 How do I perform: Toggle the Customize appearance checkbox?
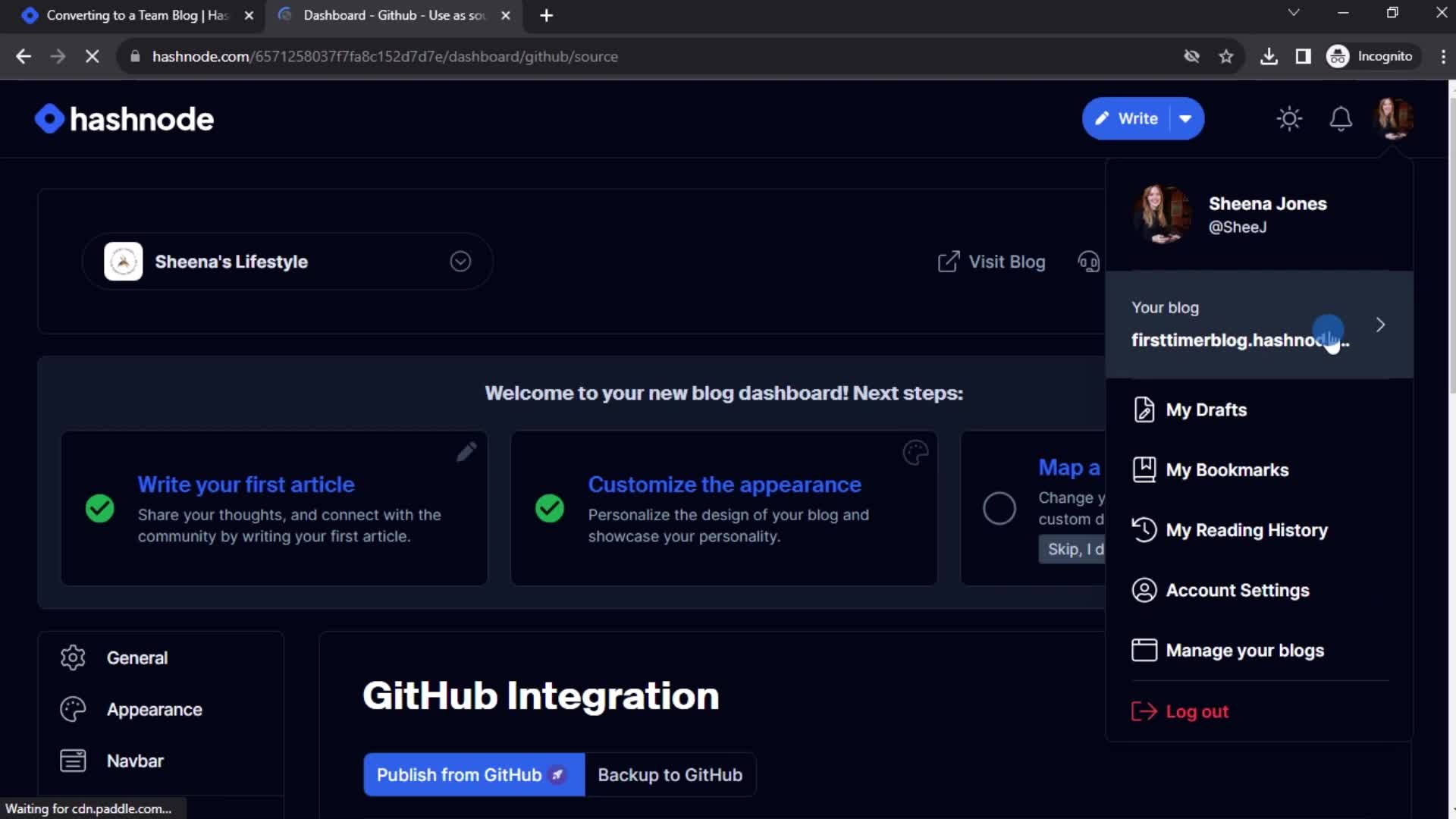548,509
